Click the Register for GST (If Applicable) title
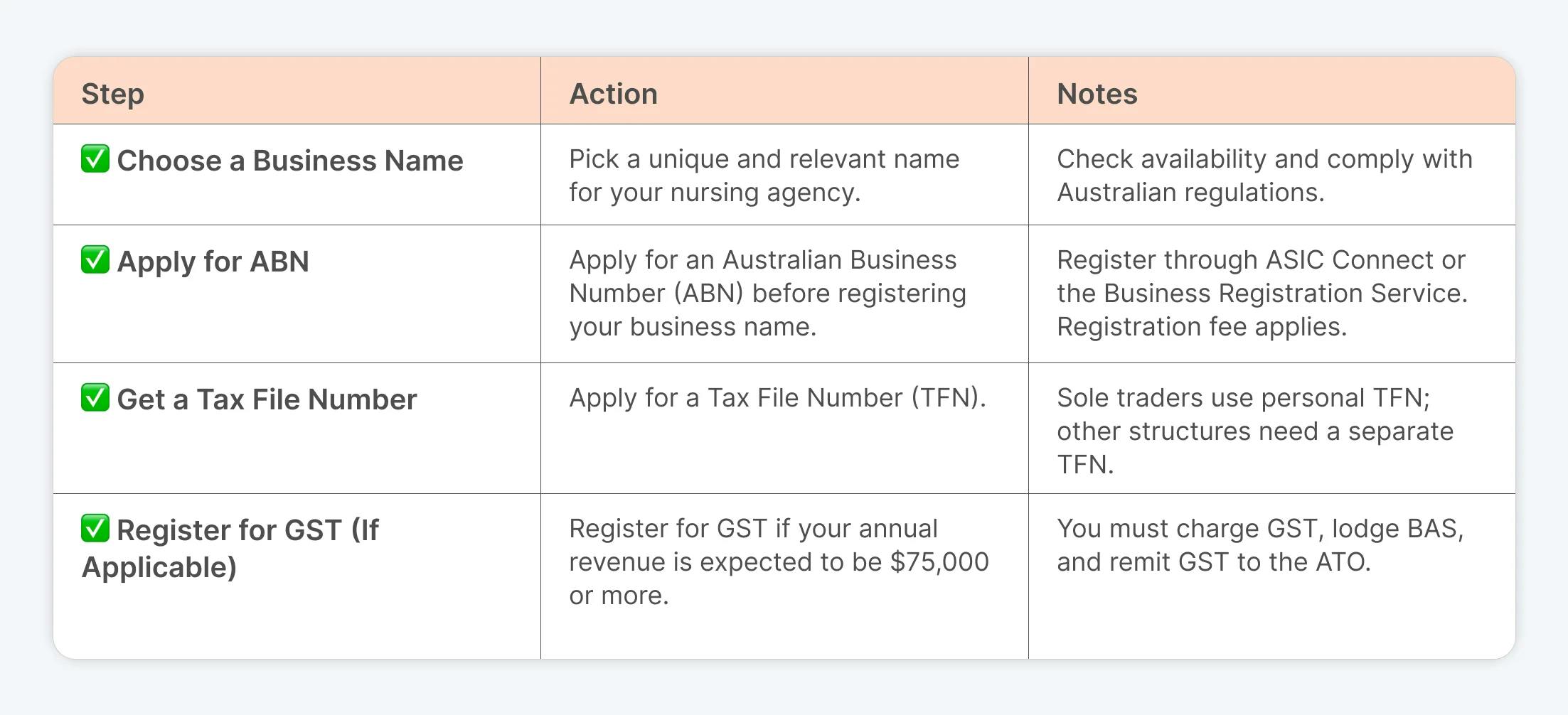Viewport: 1568px width, 715px height. pyautogui.click(x=230, y=549)
